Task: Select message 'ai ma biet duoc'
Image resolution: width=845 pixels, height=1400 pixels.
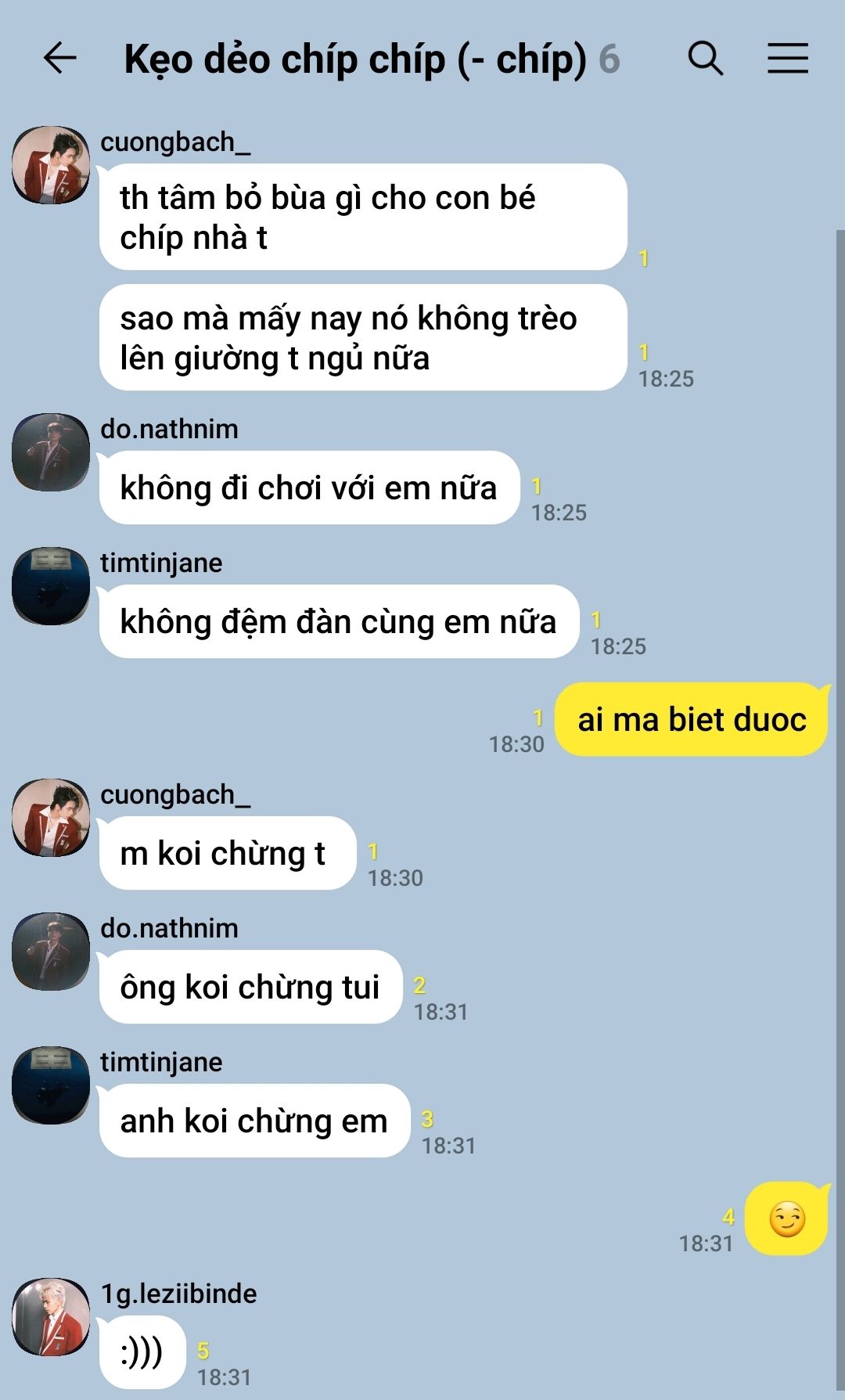Action: pos(692,720)
